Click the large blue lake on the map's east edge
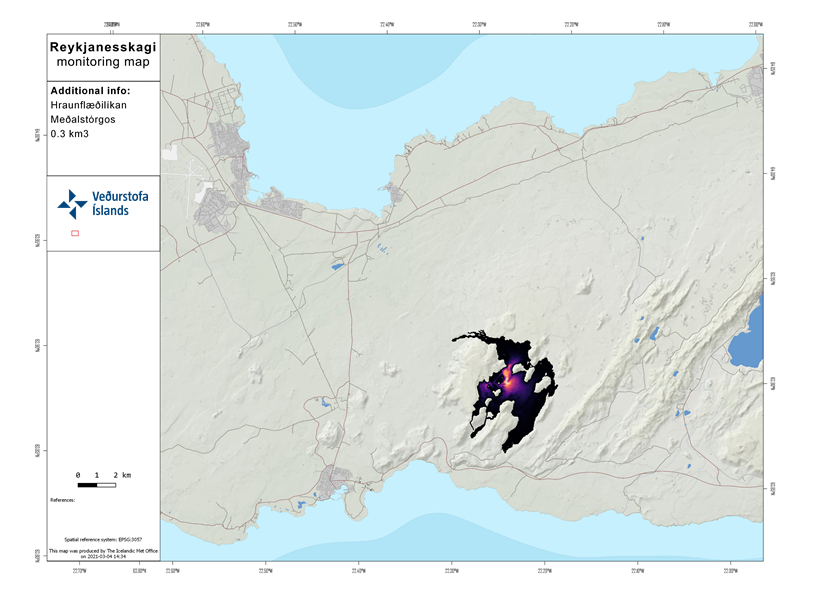Image resolution: width=827 pixels, height=595 pixels. point(746,332)
